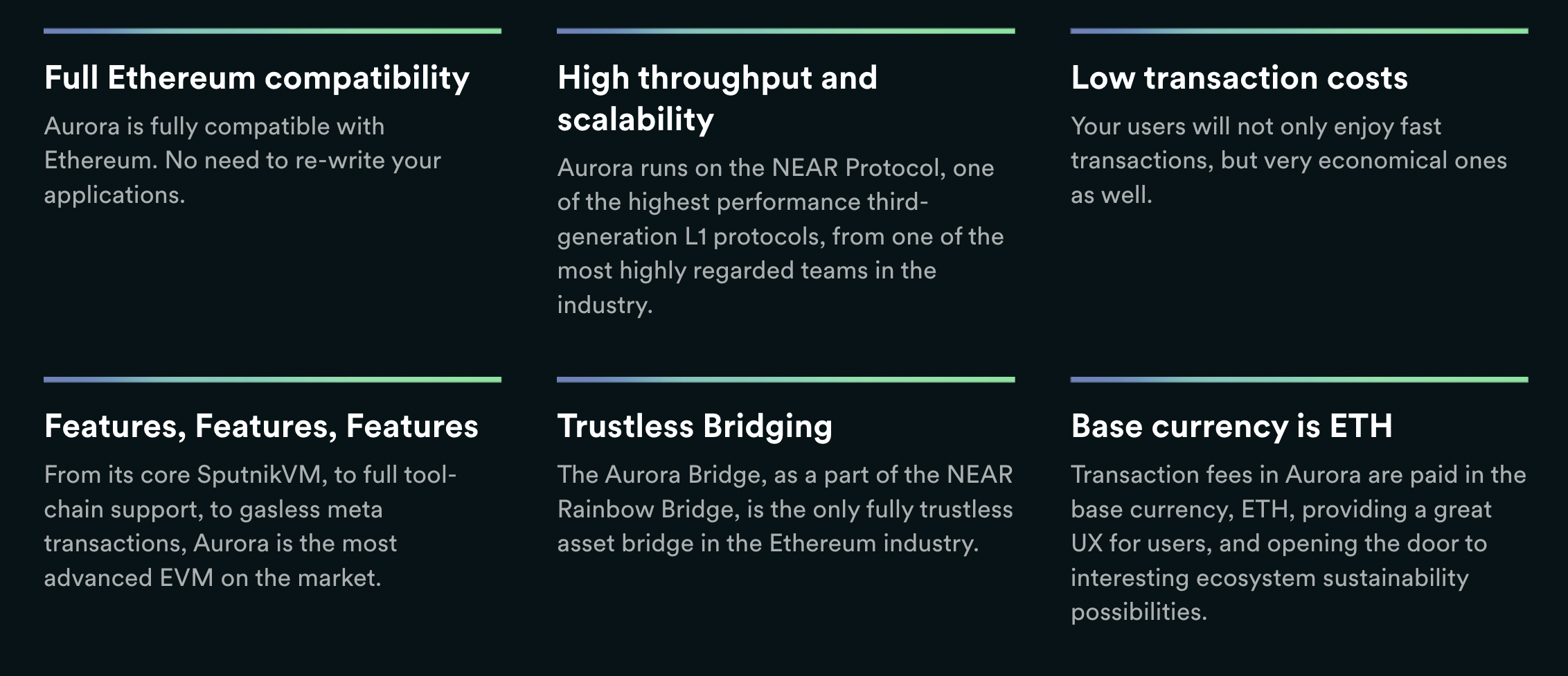Click gradient line above Low transaction costs
1568x676 pixels.
(x=1299, y=31)
